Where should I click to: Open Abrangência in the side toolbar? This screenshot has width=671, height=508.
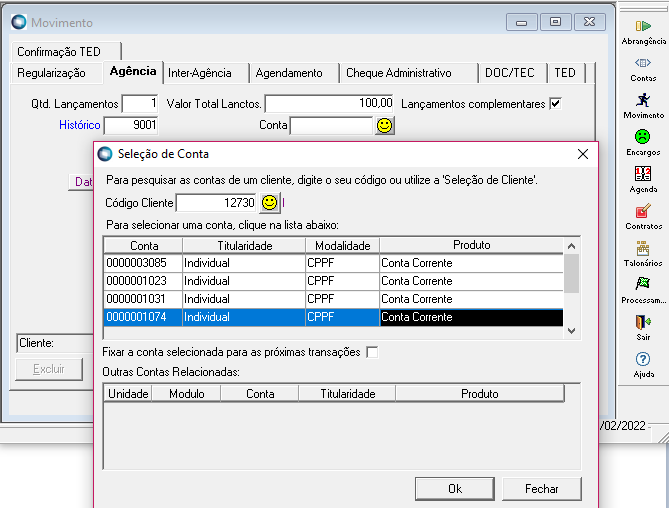click(643, 32)
